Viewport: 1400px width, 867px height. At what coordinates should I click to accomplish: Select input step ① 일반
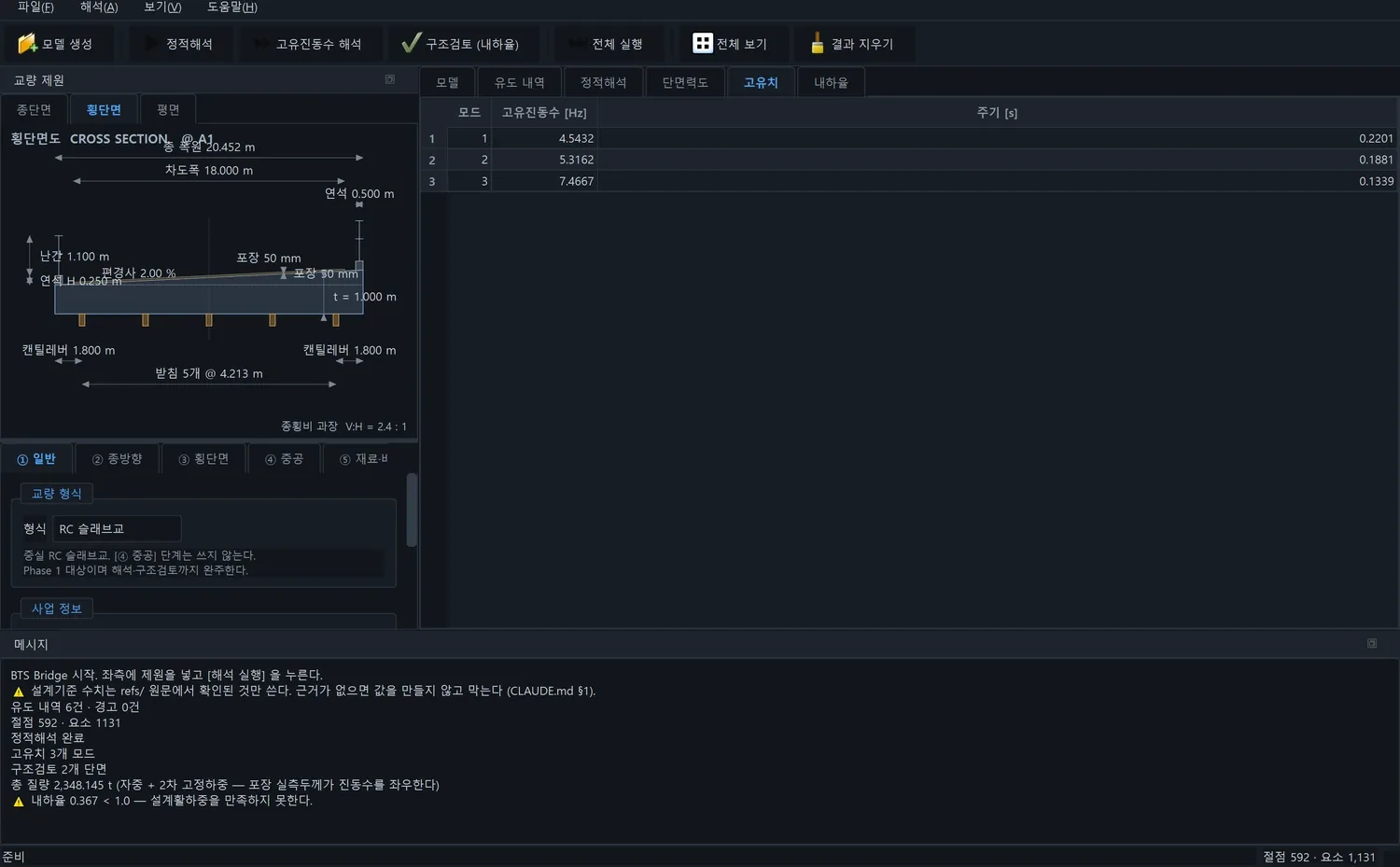[36, 458]
